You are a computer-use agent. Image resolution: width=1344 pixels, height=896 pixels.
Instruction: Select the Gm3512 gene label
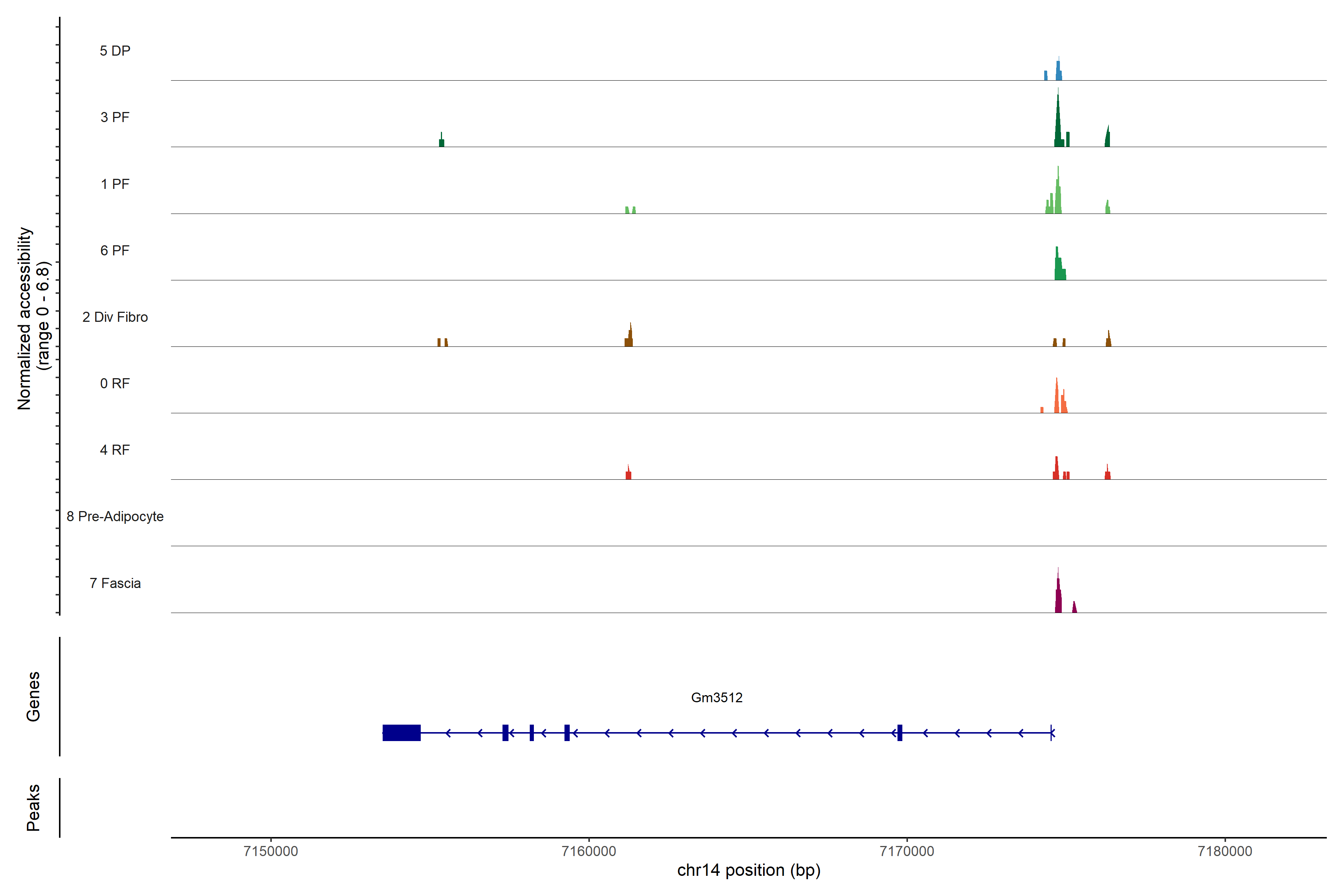[716, 697]
